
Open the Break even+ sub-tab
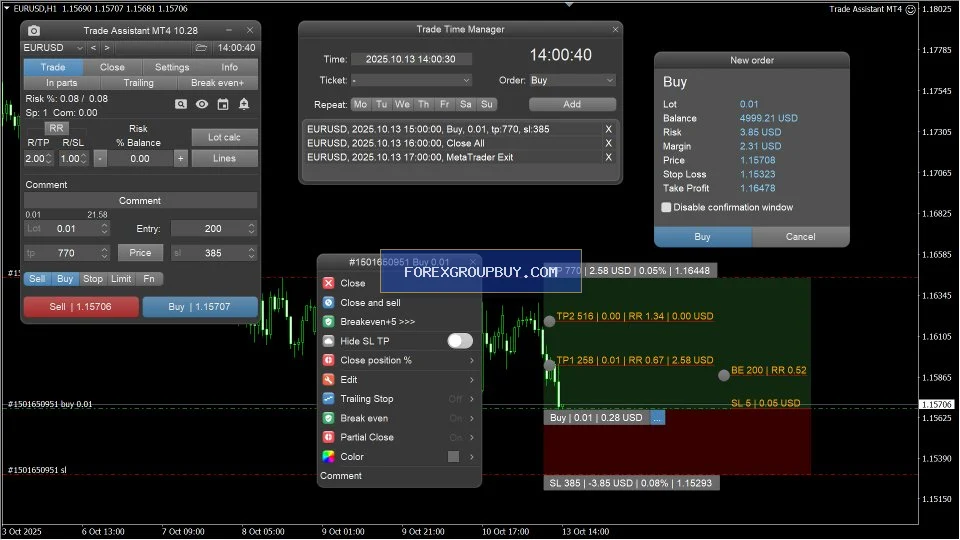pyautogui.click(x=217, y=83)
